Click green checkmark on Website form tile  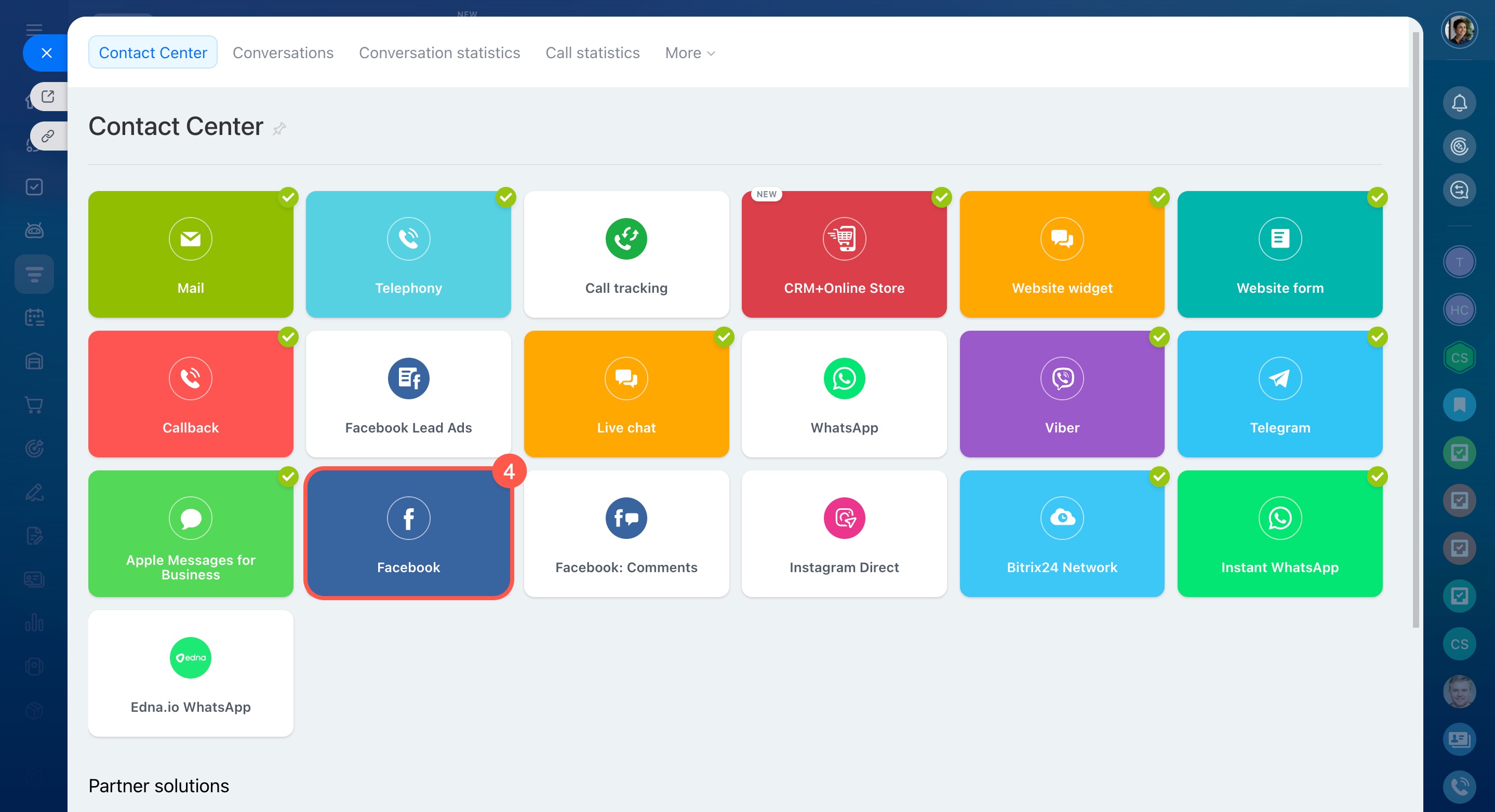1377,198
